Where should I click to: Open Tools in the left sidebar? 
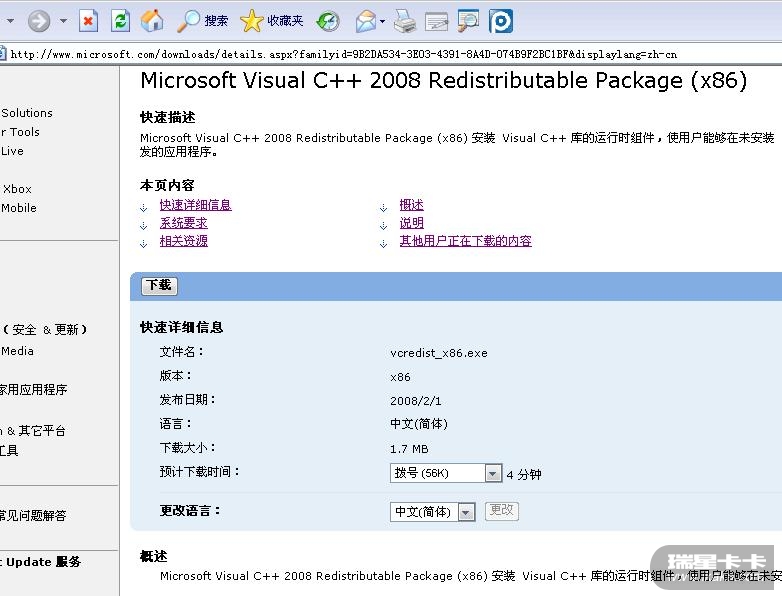[x=20, y=132]
